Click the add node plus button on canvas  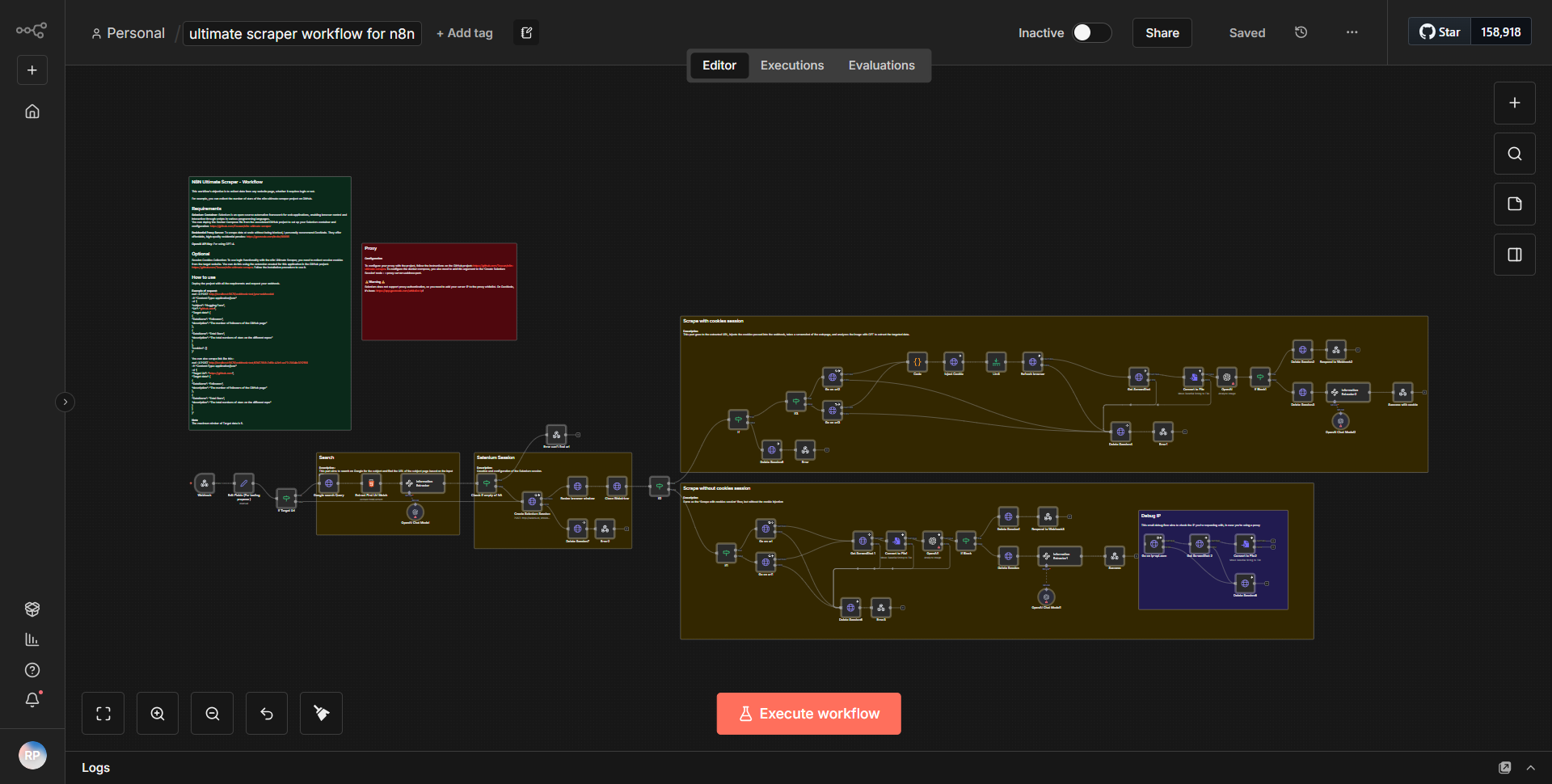[1514, 103]
